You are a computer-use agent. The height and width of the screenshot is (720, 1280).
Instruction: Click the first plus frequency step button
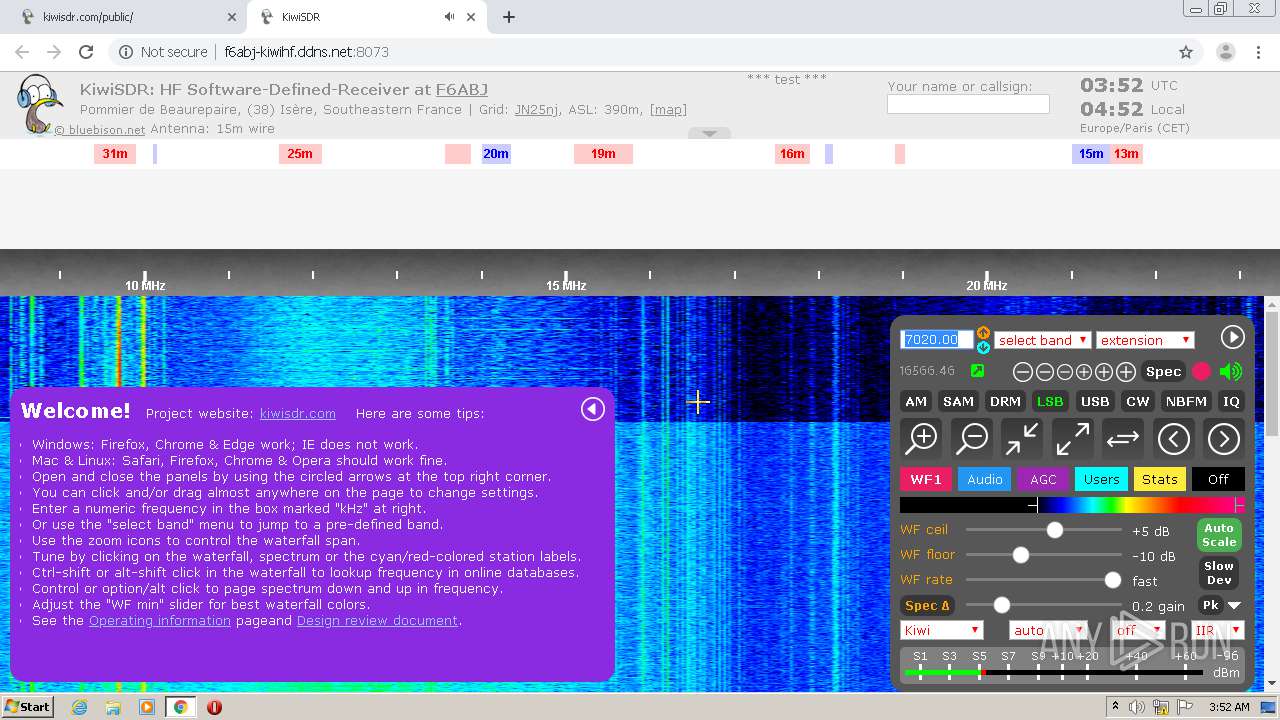[1084, 372]
